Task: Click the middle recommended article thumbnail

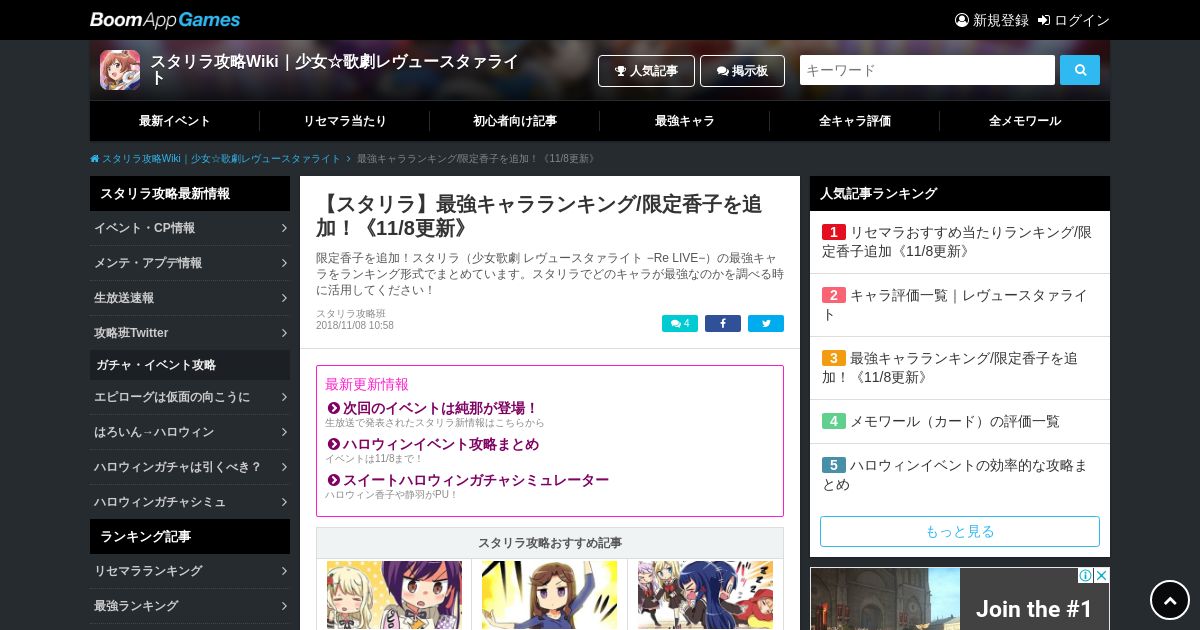Action: point(550,594)
